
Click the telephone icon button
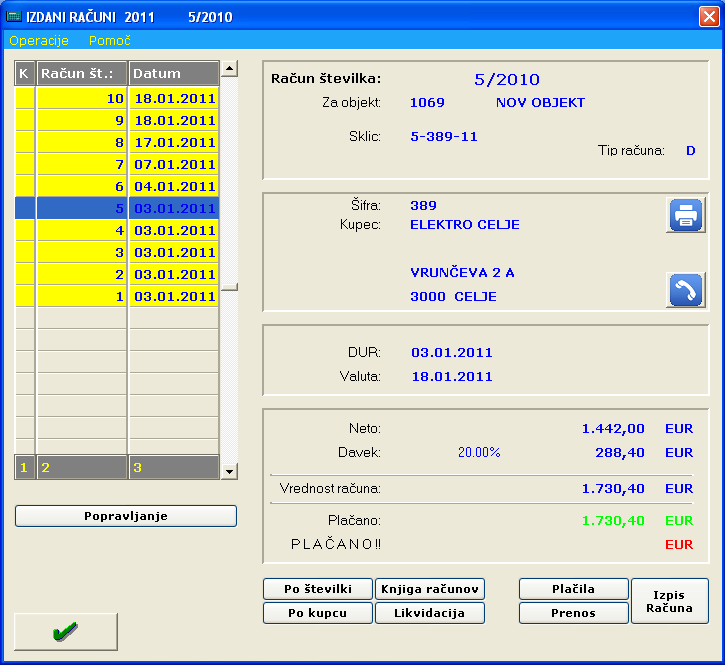pos(685,290)
